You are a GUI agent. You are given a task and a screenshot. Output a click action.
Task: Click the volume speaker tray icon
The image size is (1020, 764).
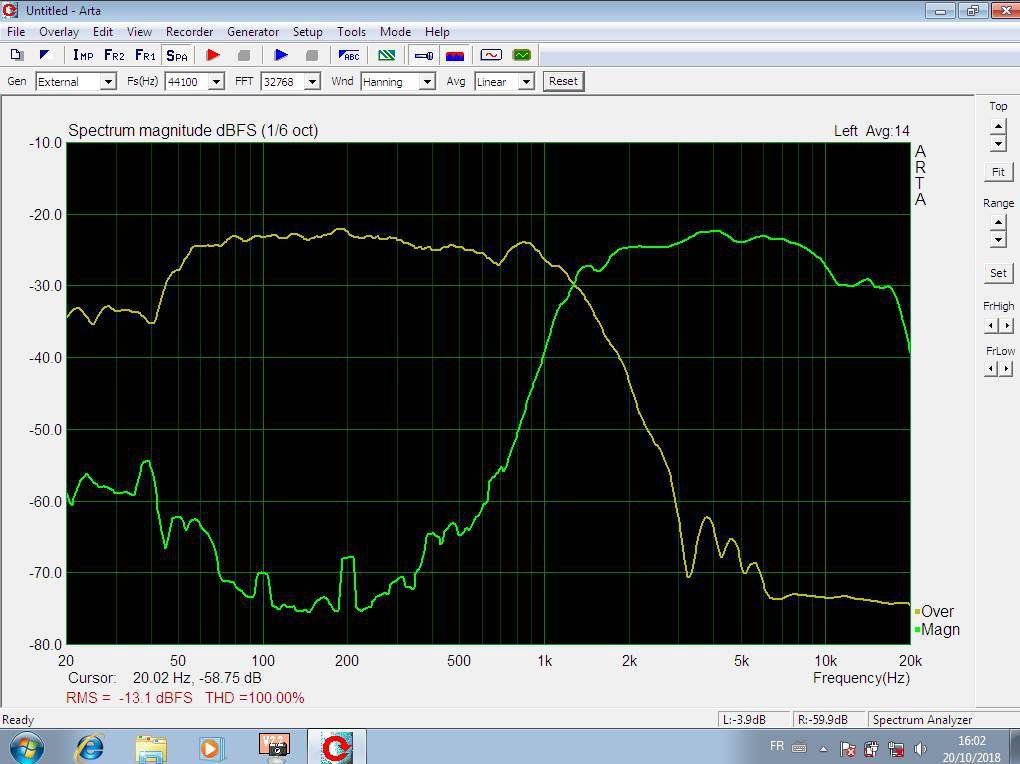(x=920, y=749)
